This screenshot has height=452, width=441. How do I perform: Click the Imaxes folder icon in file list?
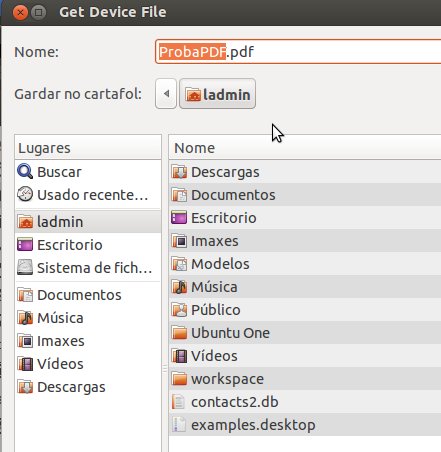pyautogui.click(x=179, y=241)
